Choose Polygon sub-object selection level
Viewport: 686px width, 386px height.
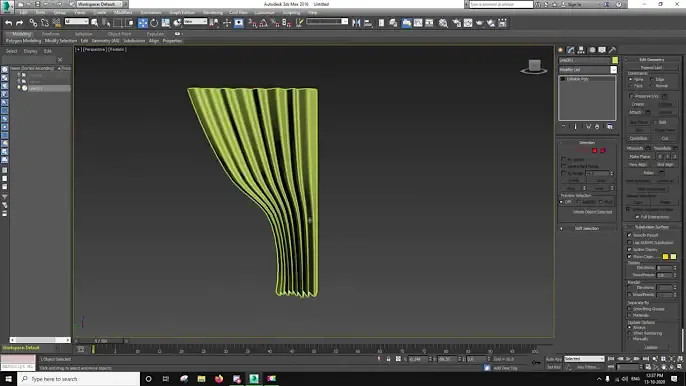(x=595, y=150)
